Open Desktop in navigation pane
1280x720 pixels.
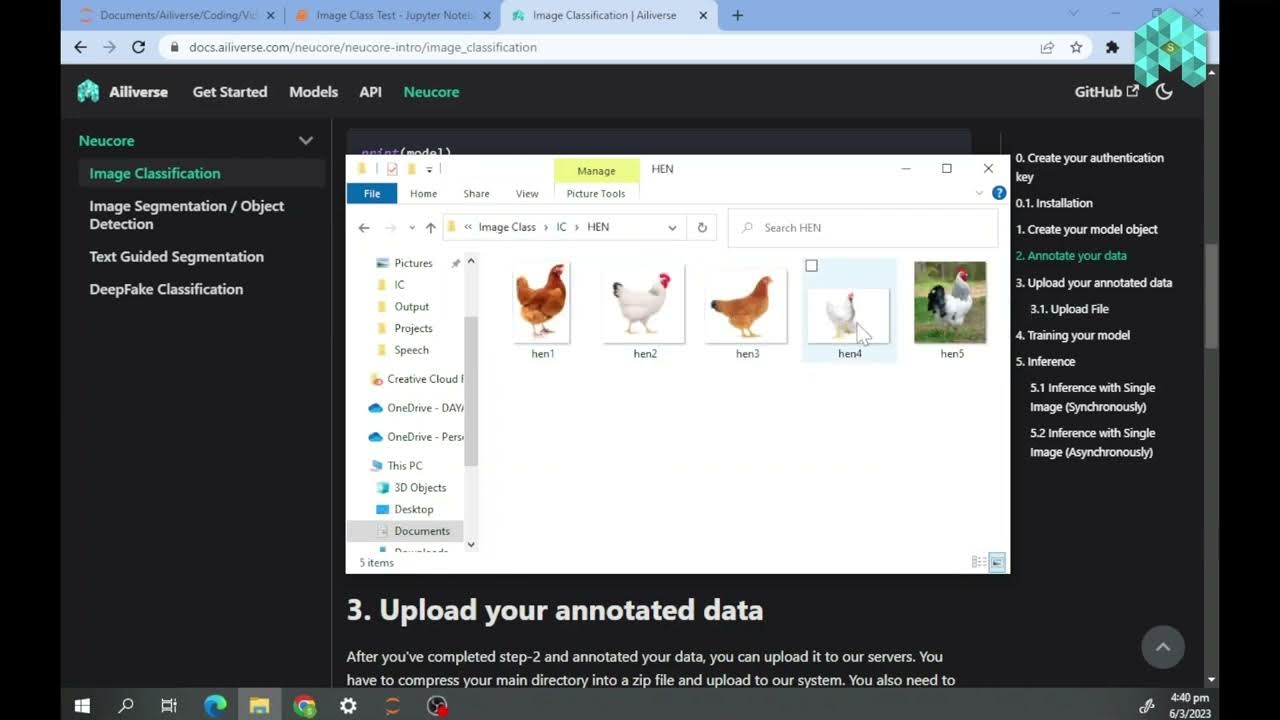[x=413, y=510]
